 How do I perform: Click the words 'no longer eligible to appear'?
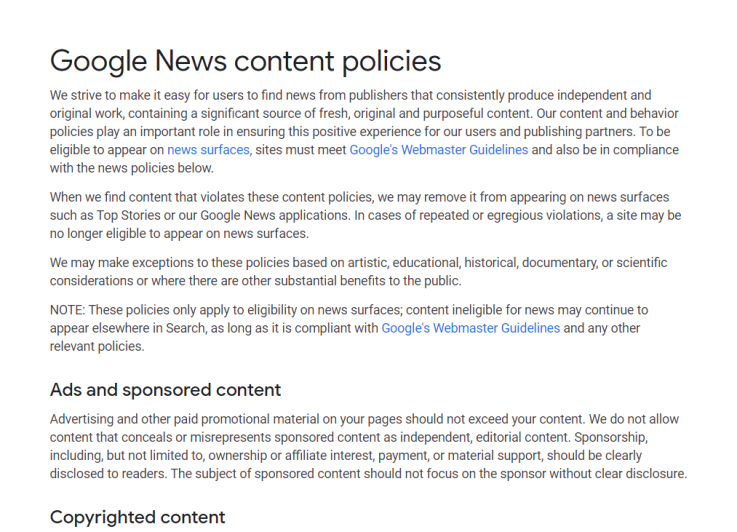[126, 234]
